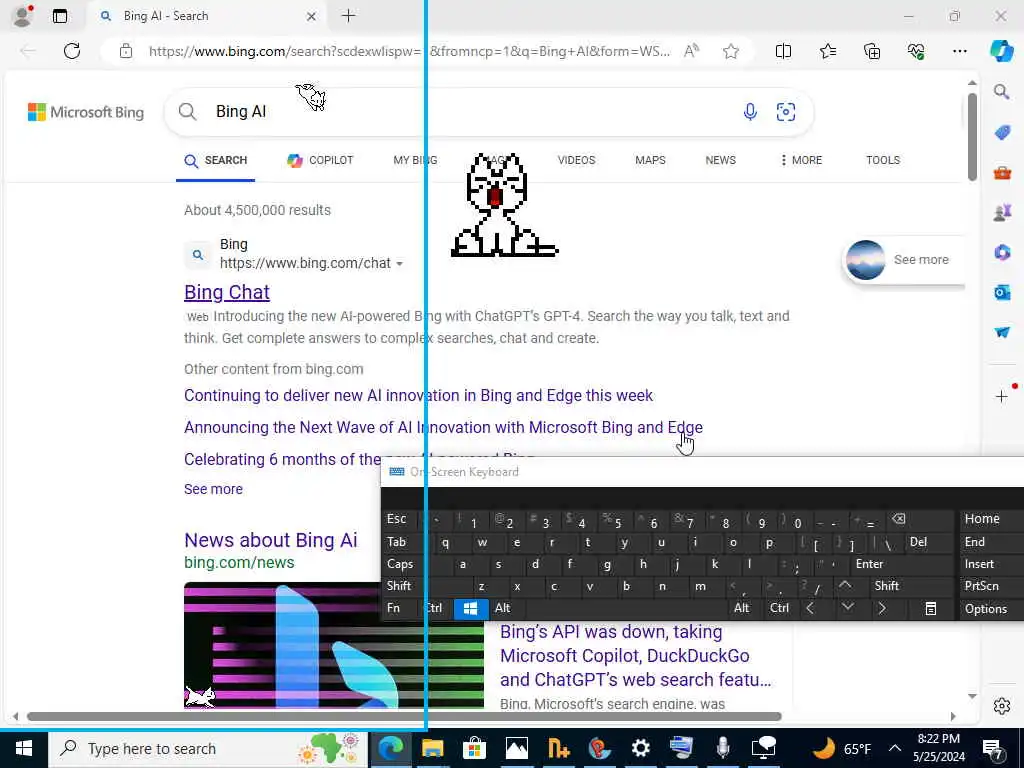Toggle the Fn key on keyboard
1024x768 pixels.
(393, 608)
